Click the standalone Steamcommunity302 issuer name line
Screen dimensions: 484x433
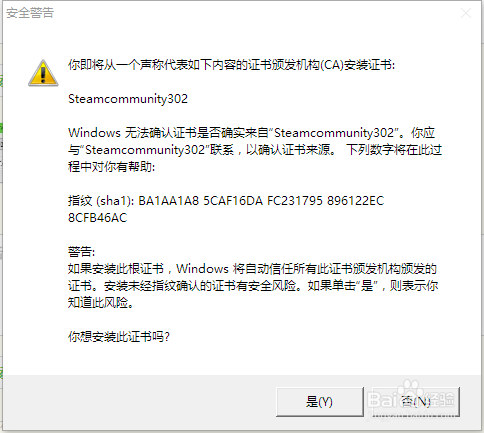pyautogui.click(x=128, y=99)
